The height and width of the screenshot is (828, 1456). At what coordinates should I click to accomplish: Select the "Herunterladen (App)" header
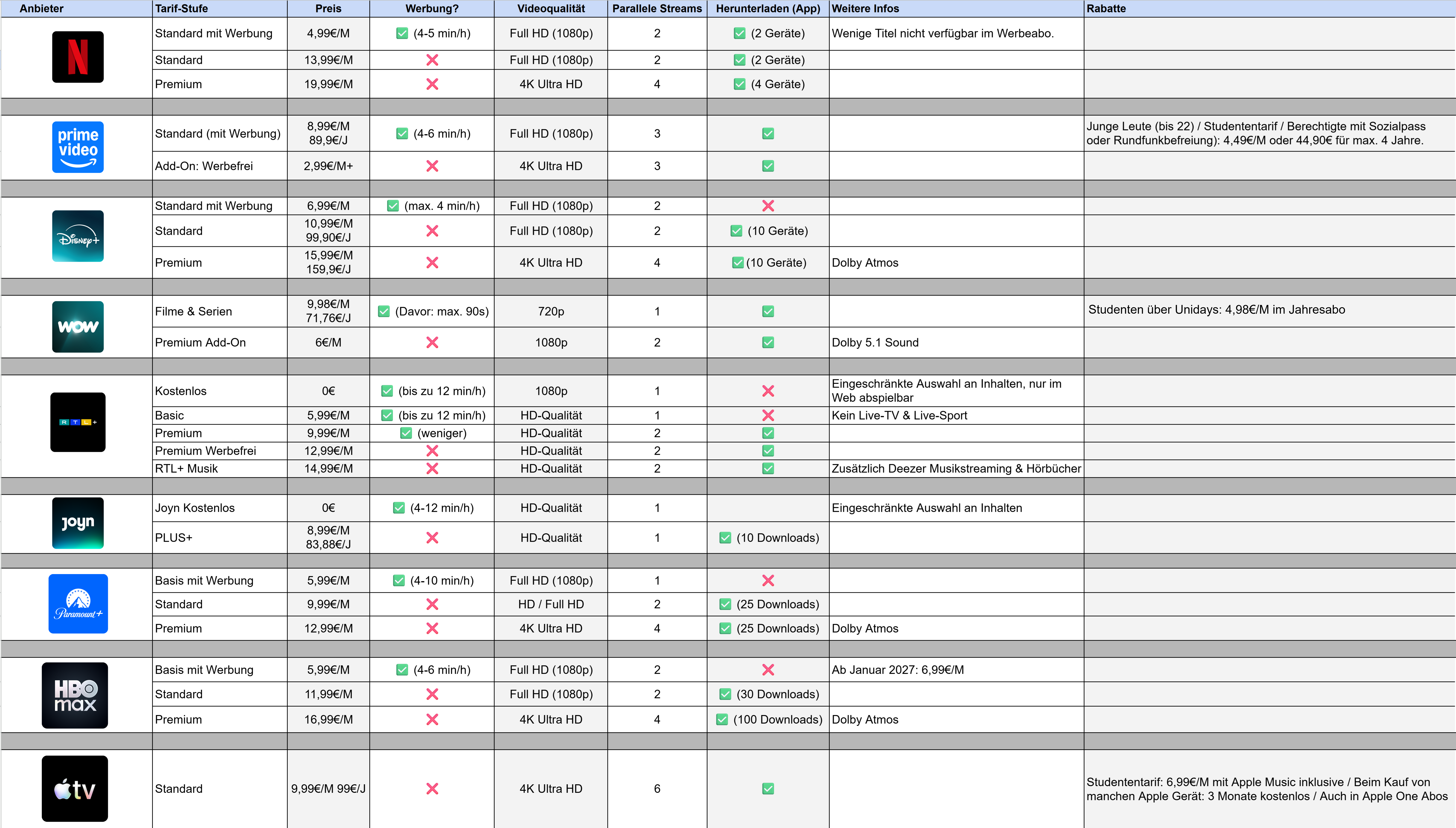768,9
